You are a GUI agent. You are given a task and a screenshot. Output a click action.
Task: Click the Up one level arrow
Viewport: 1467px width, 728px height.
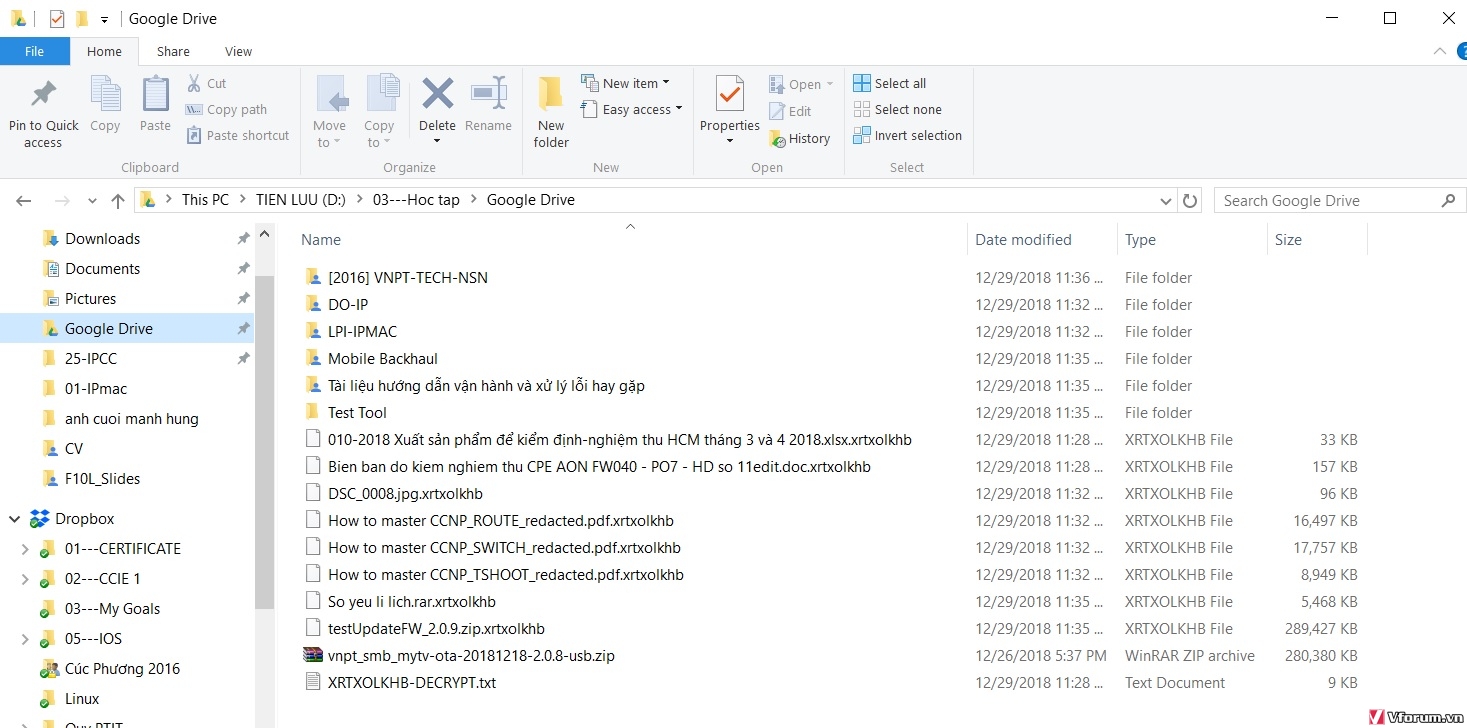coord(117,200)
